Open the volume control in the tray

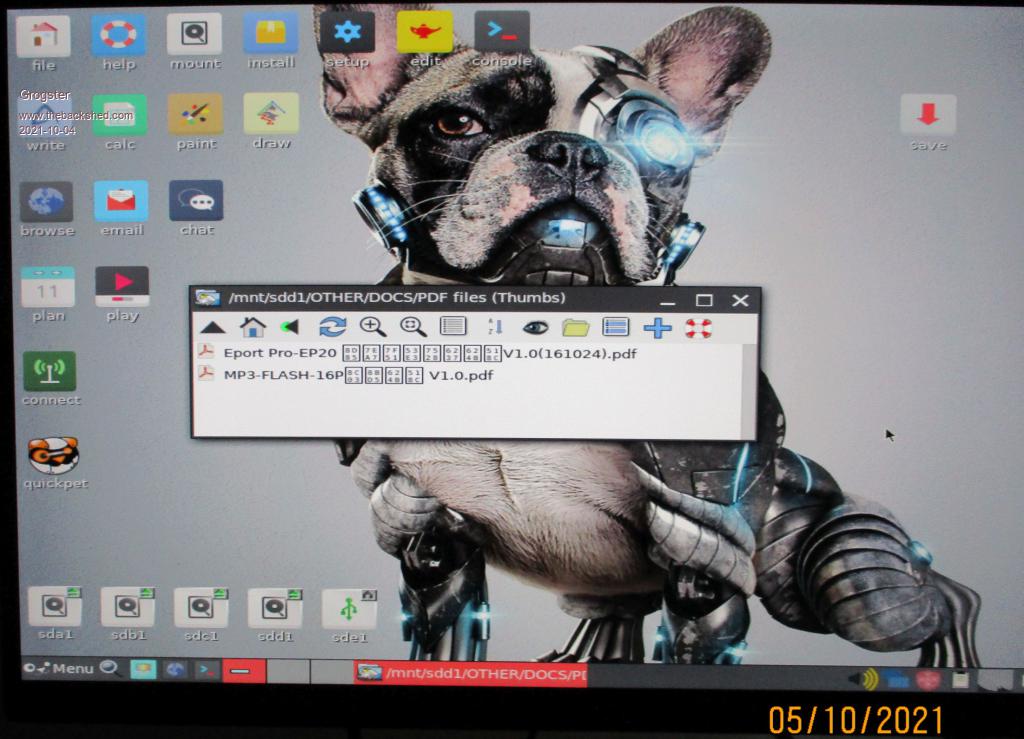click(862, 679)
